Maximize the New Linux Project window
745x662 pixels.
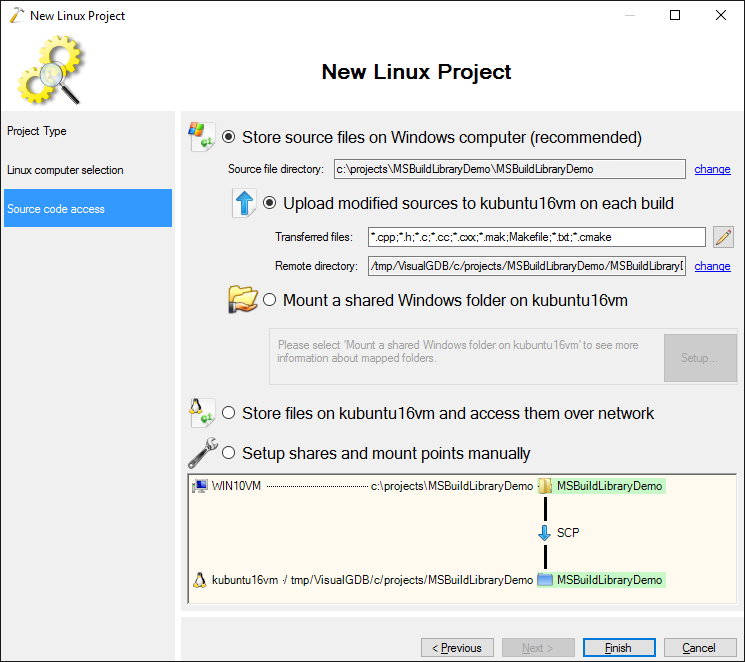pyautogui.click(x=675, y=15)
